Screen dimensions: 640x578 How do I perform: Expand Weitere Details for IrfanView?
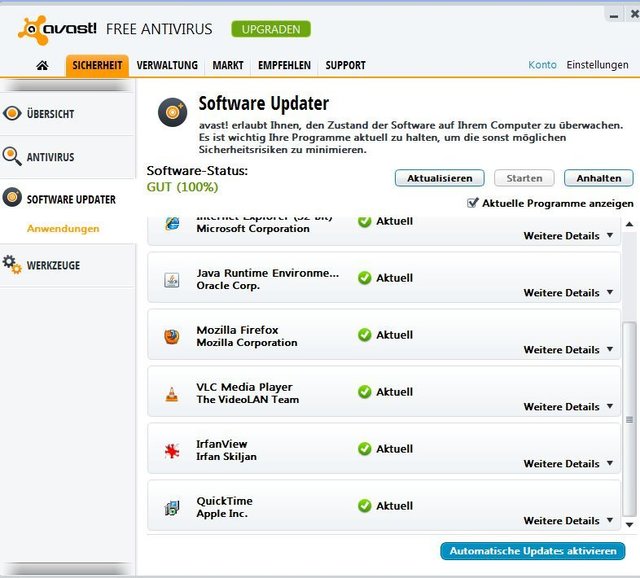[568, 464]
